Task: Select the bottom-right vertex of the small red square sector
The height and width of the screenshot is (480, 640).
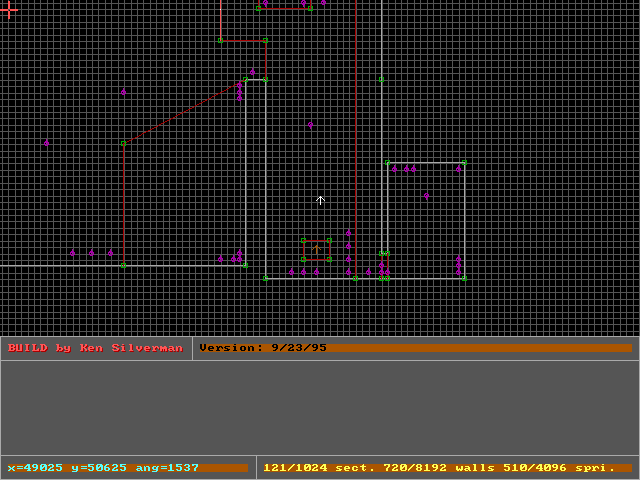Action: click(x=329, y=259)
